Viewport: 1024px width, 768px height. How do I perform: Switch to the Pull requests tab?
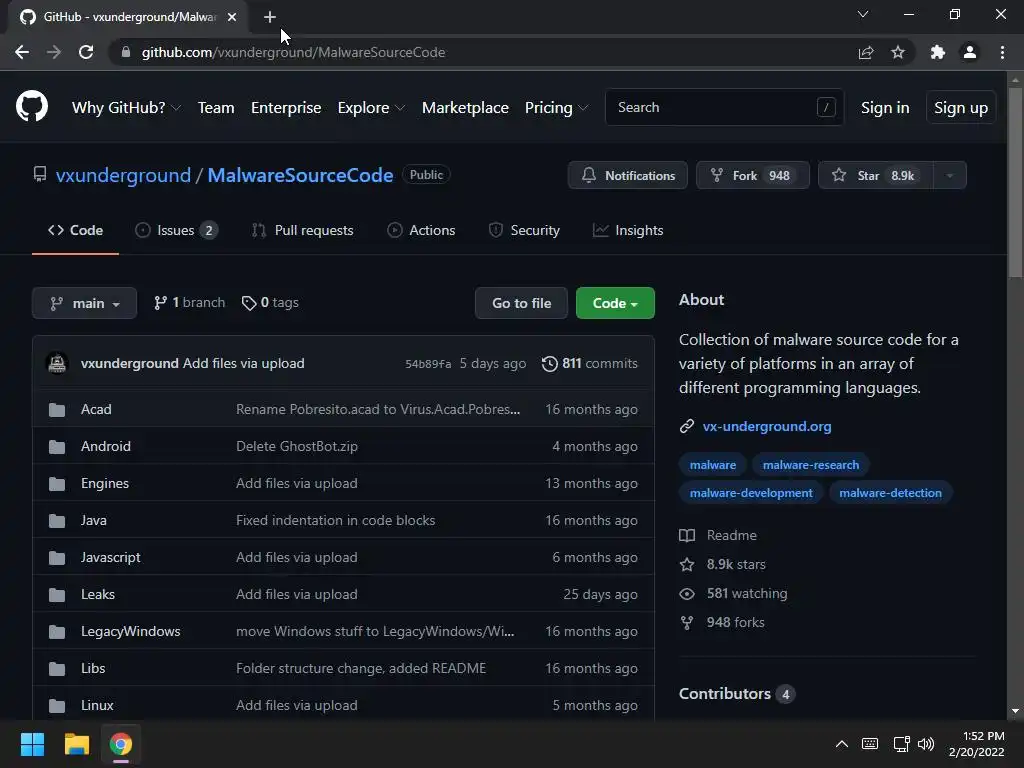pyautogui.click(x=303, y=231)
